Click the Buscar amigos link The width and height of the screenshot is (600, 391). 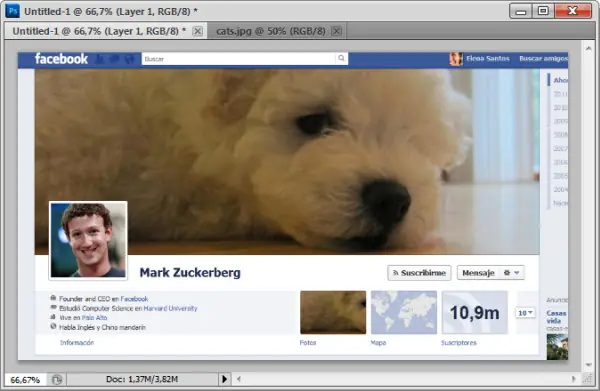(543, 59)
